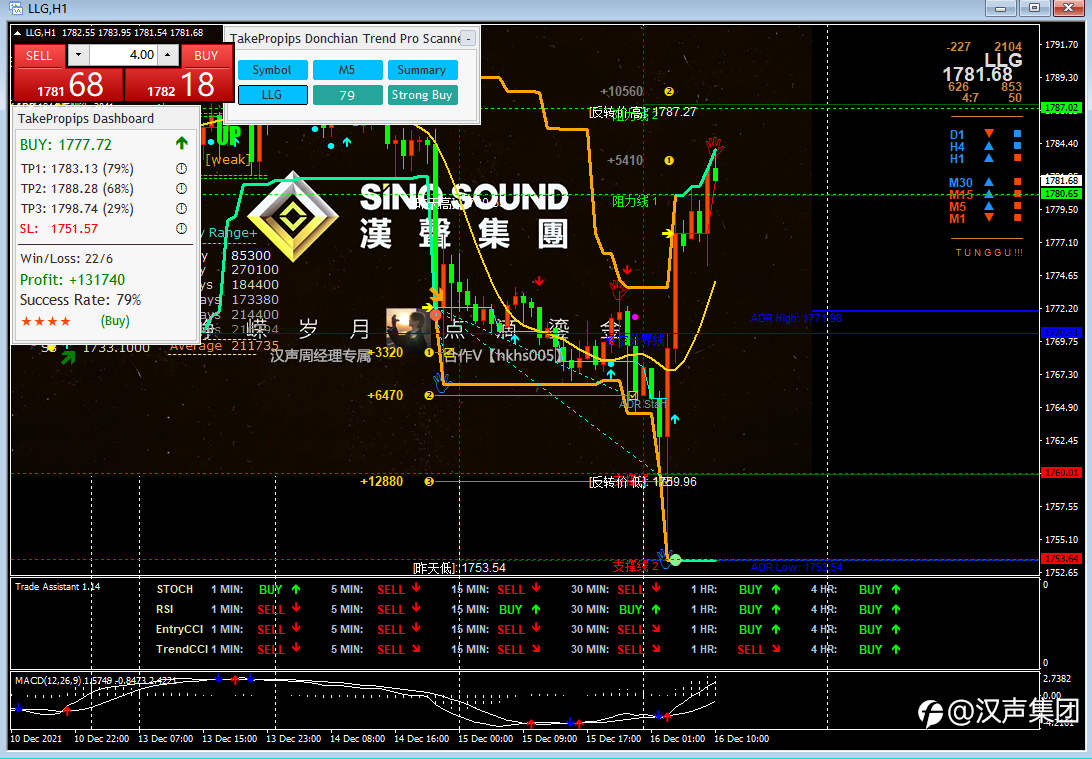The image size is (1092, 759).
Task: Click the green 1787.02 price axis tag
Action: pos(1061,108)
